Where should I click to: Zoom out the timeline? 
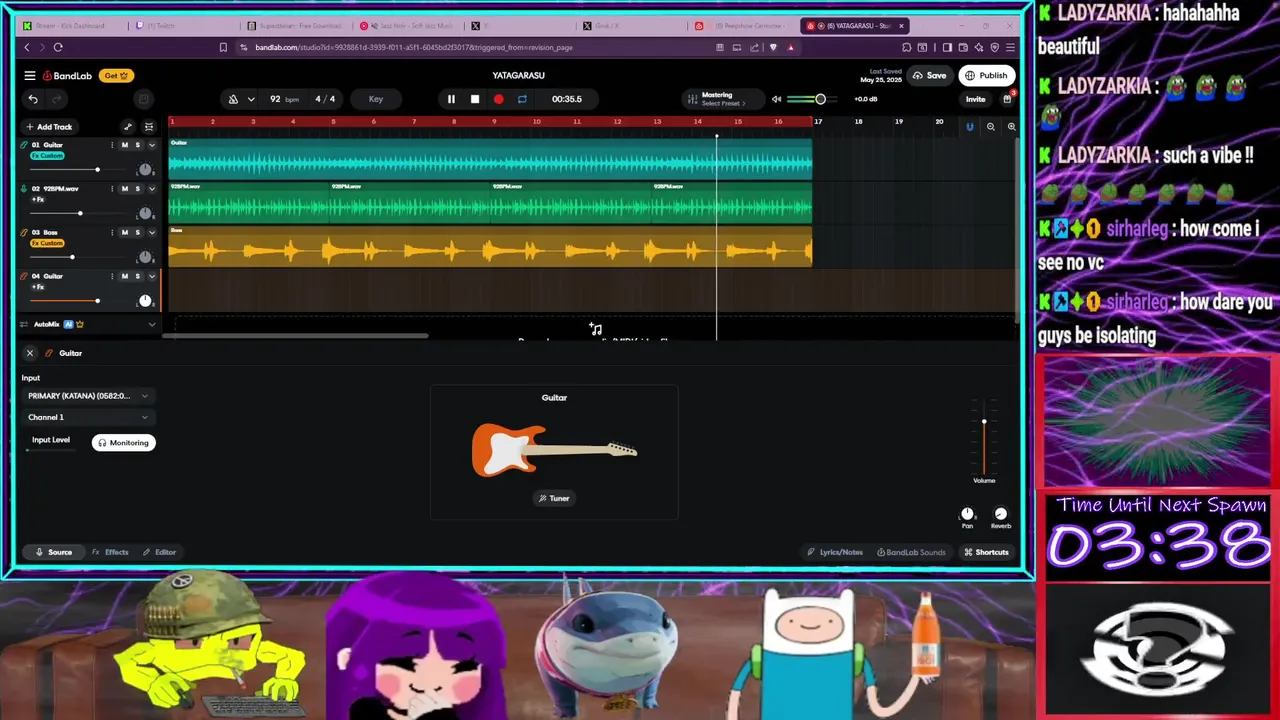(x=991, y=127)
